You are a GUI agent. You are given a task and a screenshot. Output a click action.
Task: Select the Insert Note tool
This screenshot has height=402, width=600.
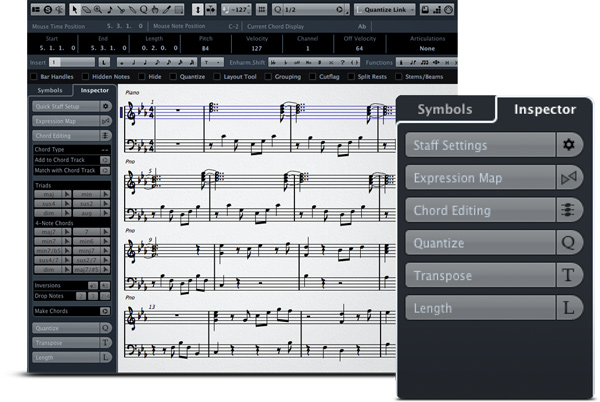tap(109, 10)
